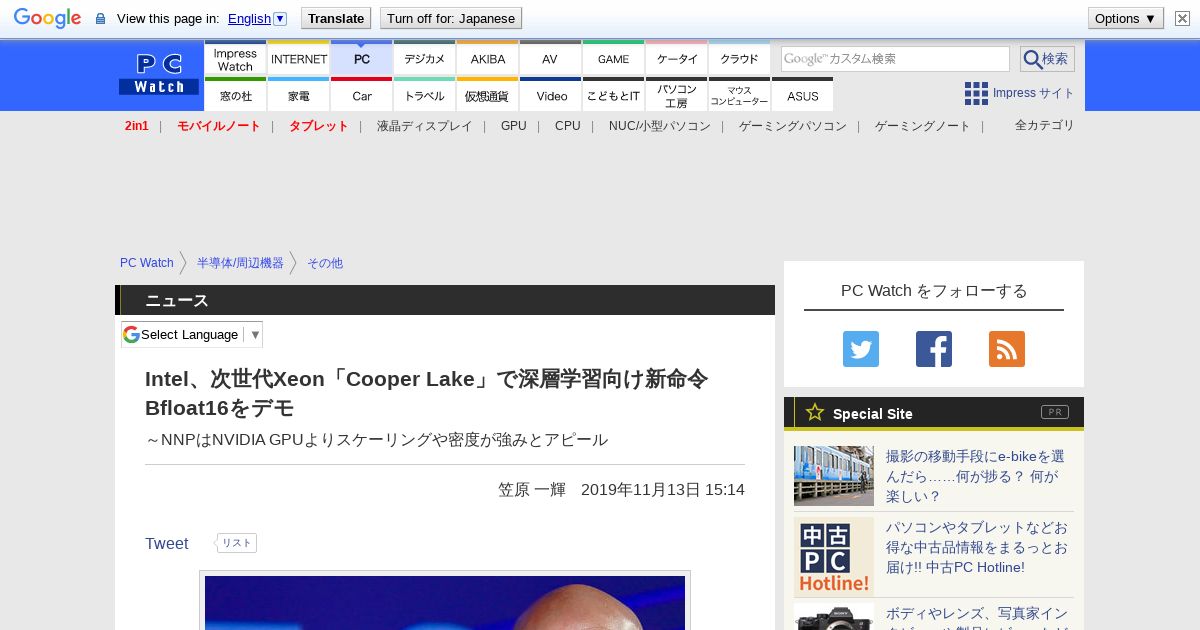Click the article headline Intel Cooper Lake
The image size is (1200, 630).
[x=427, y=393]
